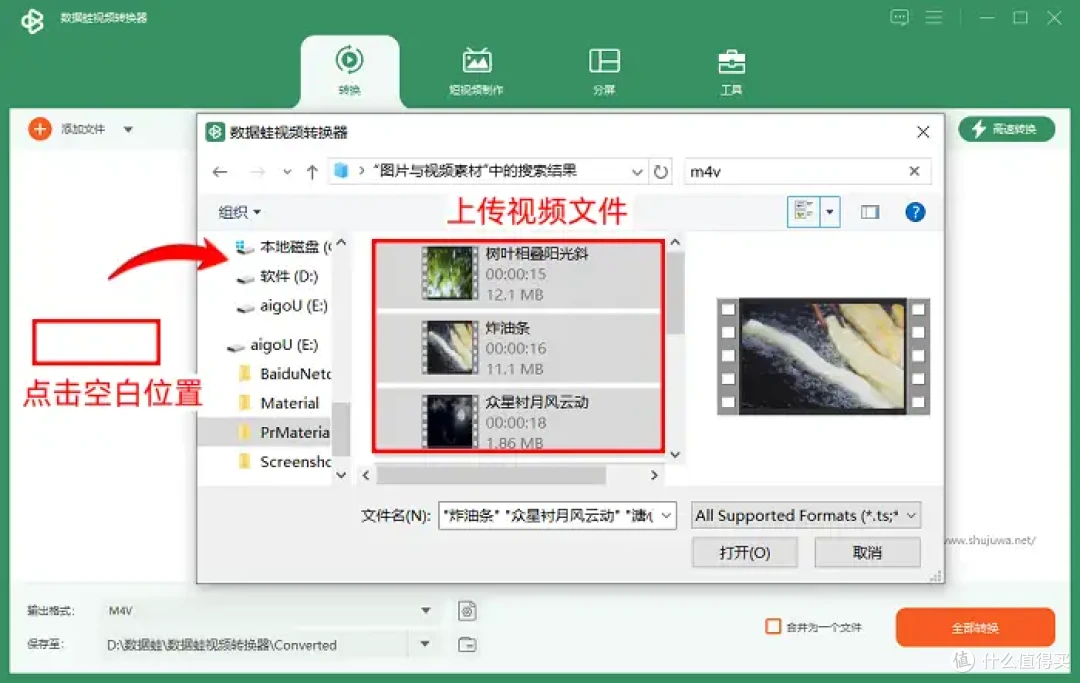Click horizontal scroll left arrow
The image size is (1080, 683).
(366, 475)
